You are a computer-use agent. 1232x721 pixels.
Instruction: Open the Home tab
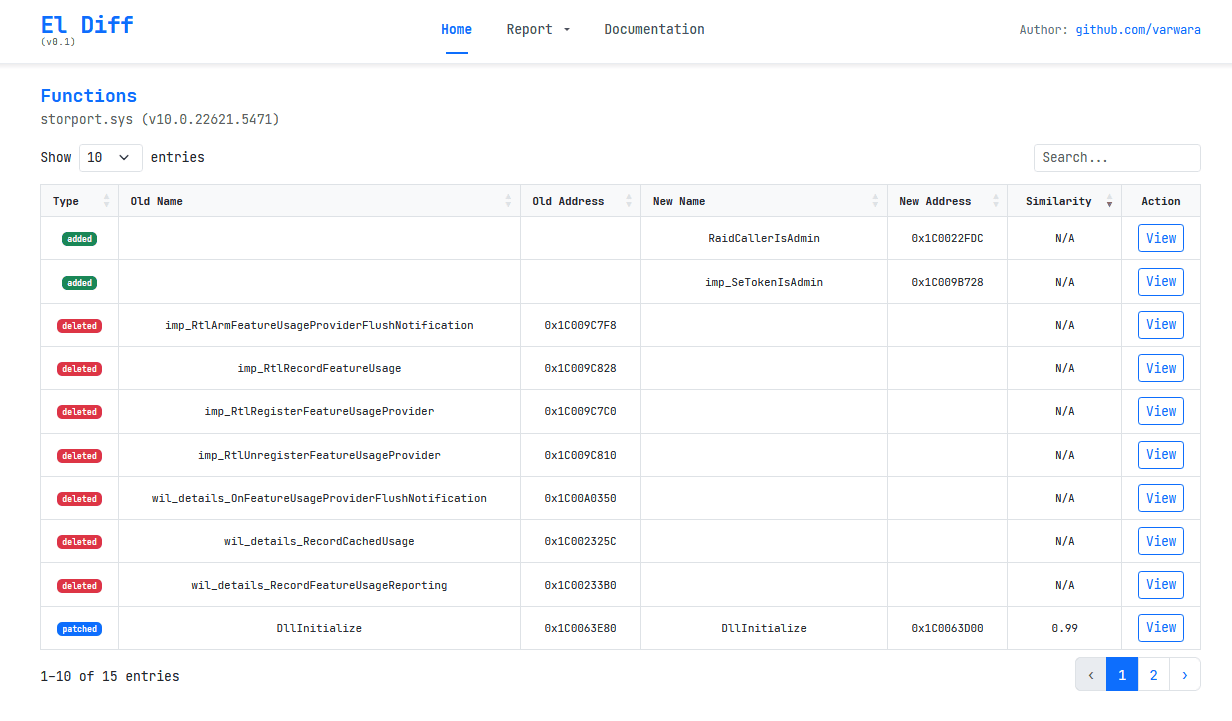tap(456, 29)
